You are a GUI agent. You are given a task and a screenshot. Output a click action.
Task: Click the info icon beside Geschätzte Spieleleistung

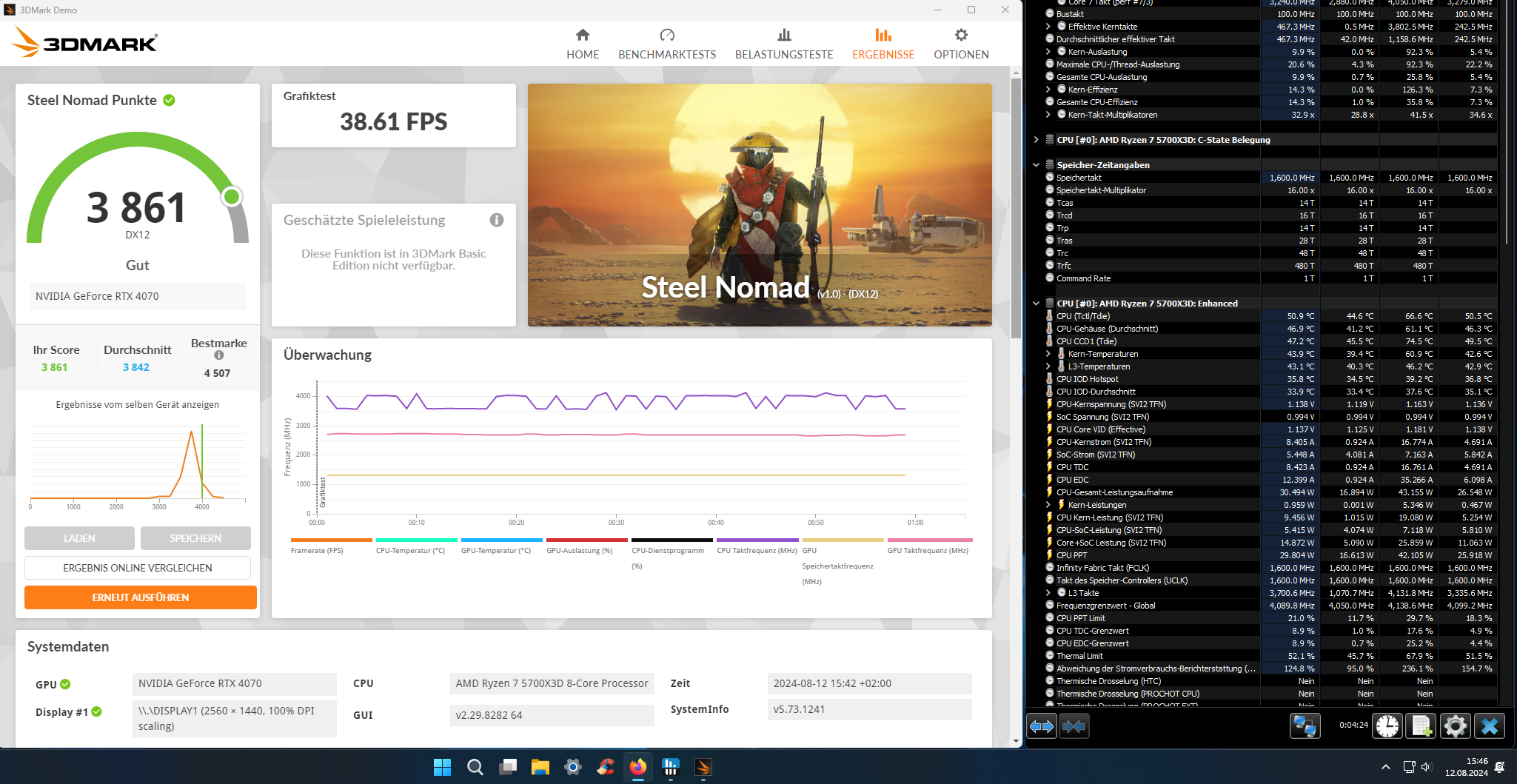[497, 220]
